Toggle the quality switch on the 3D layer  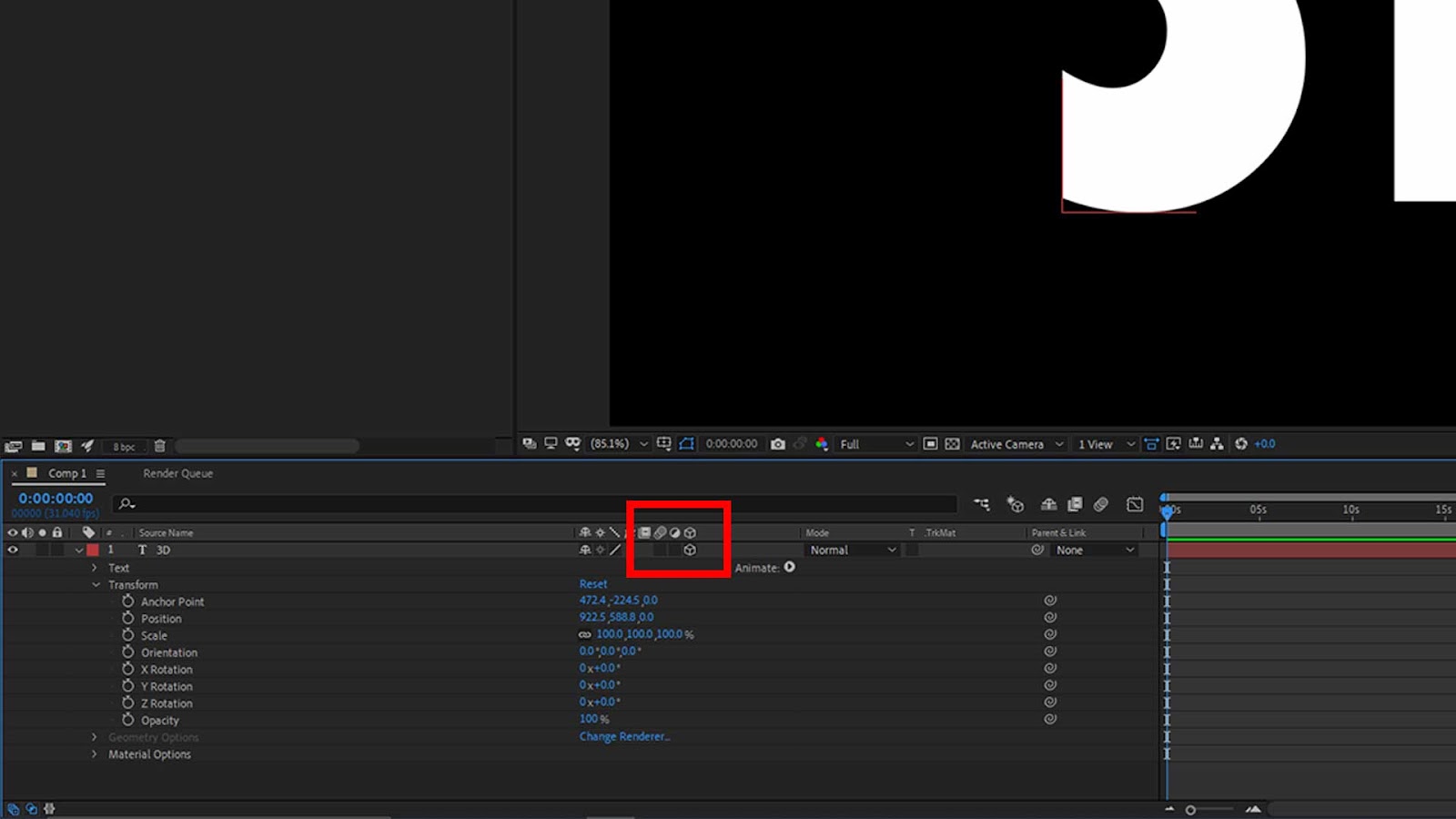616,550
